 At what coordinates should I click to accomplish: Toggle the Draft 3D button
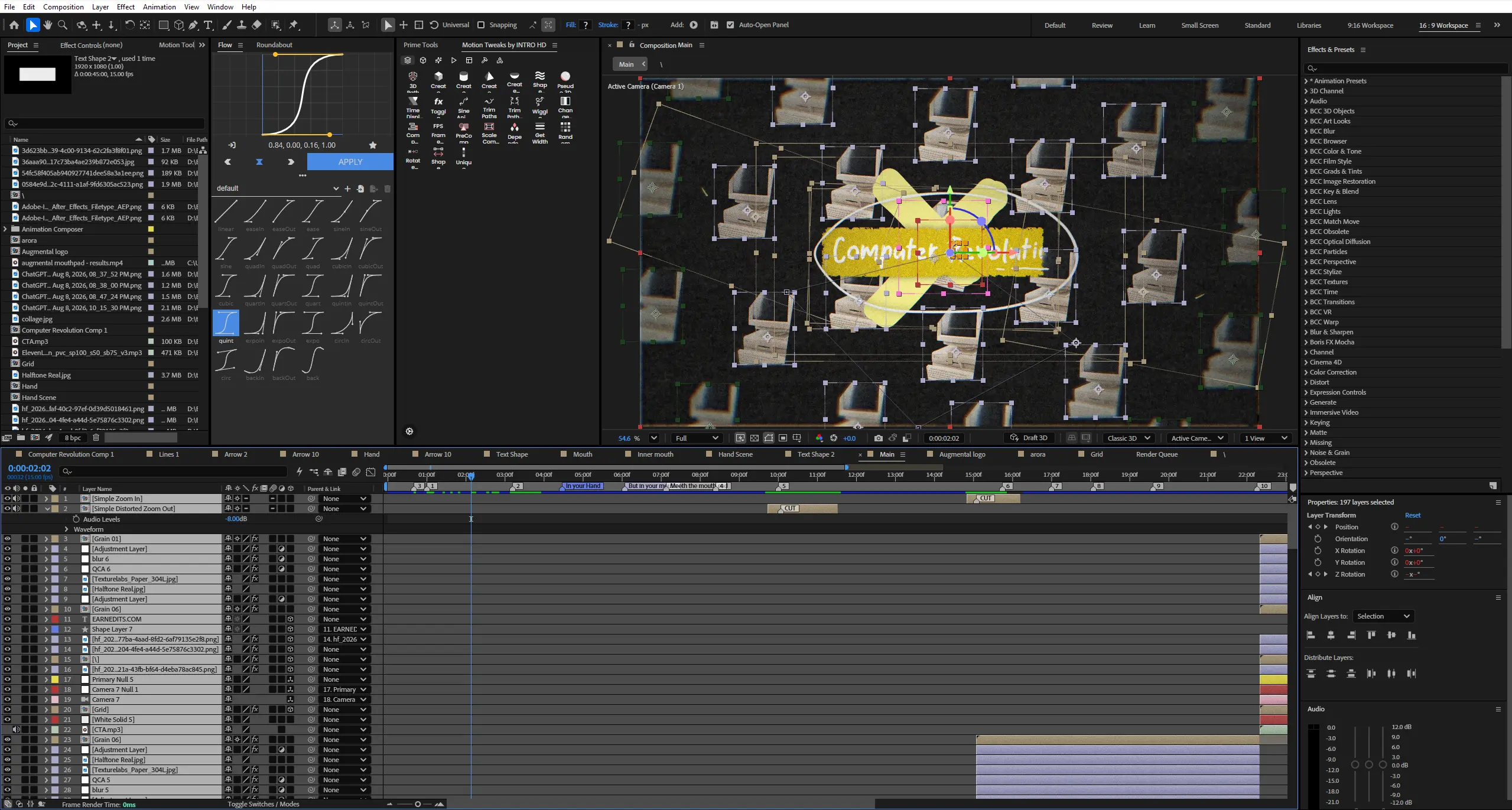1029,438
